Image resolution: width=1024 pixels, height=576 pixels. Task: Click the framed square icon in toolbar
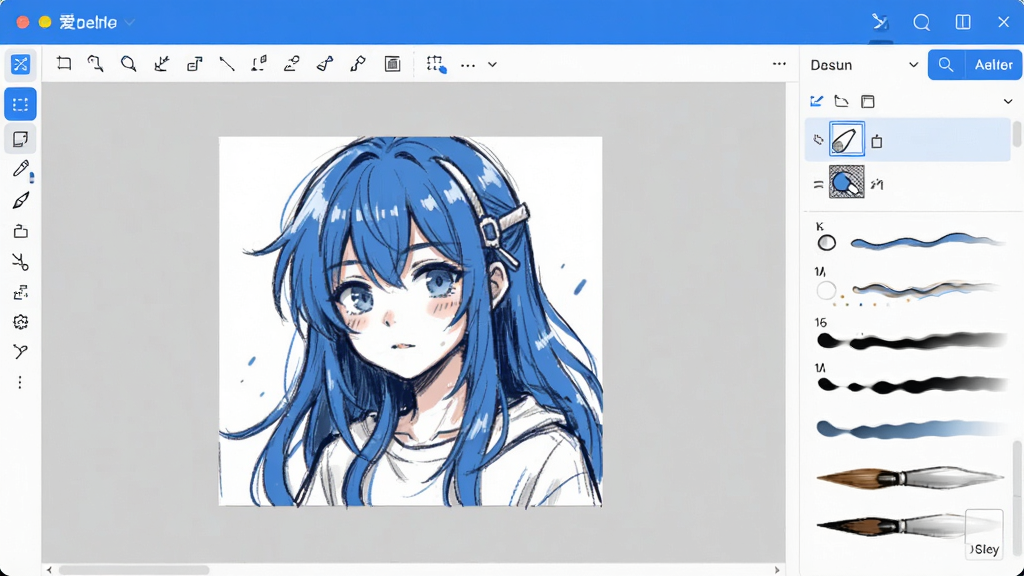click(x=392, y=64)
